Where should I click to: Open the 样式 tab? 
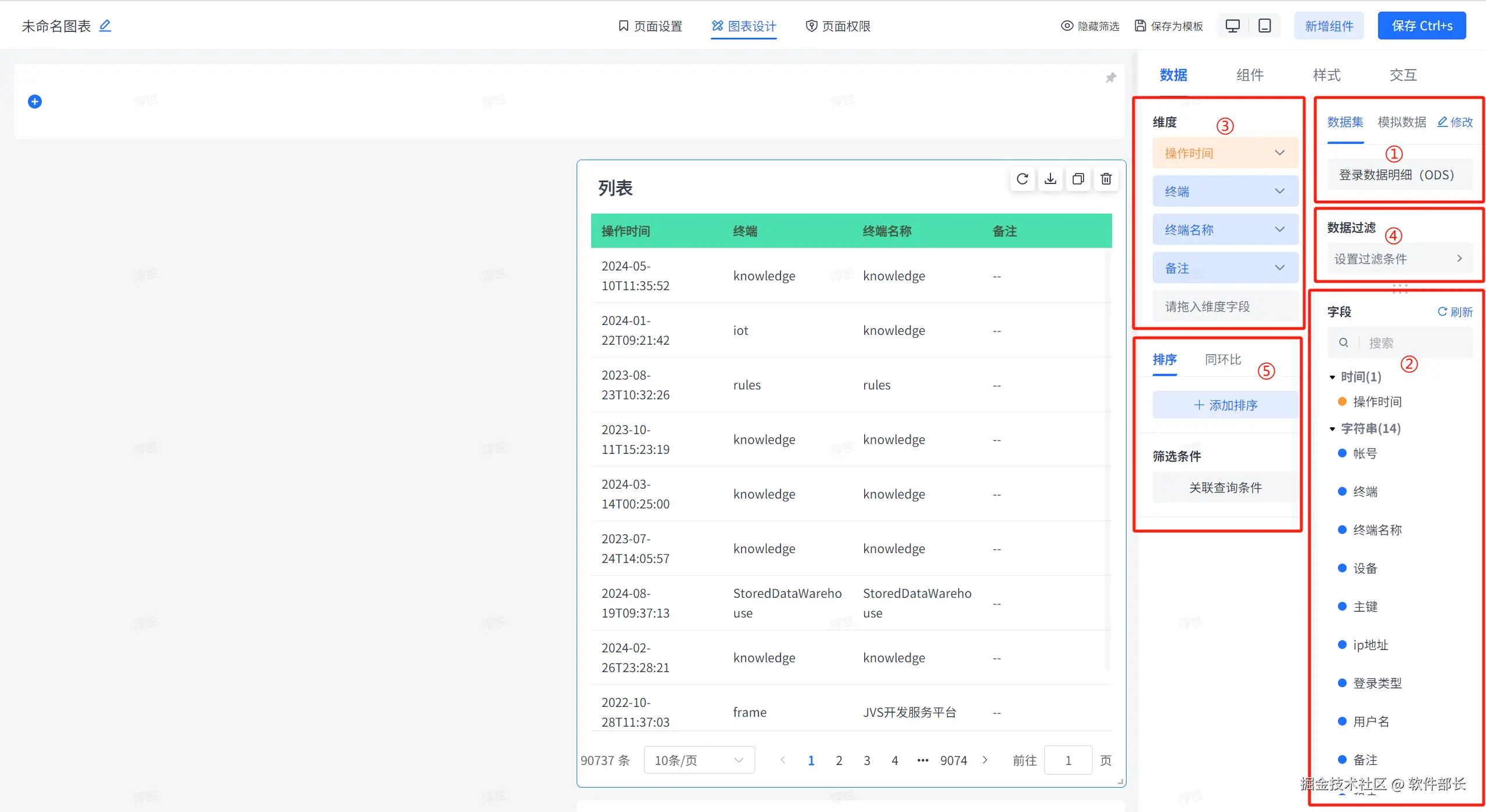point(1326,75)
